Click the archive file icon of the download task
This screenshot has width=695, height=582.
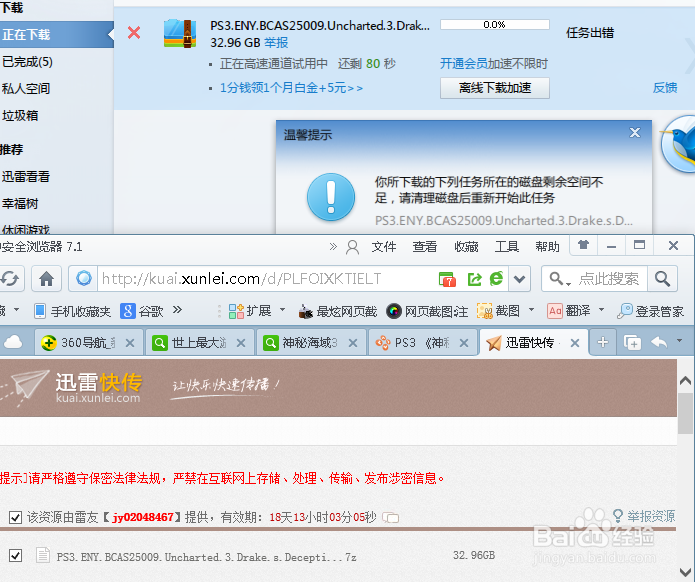click(180, 34)
